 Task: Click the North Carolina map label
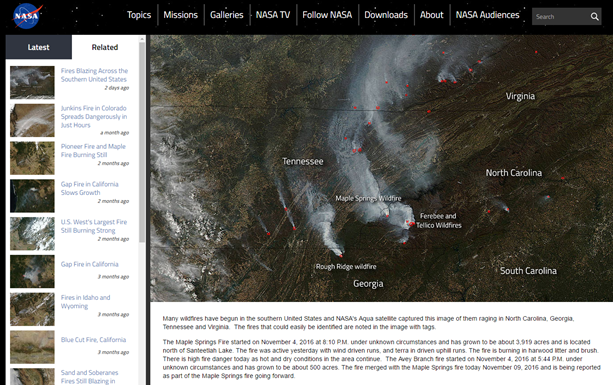click(x=514, y=173)
